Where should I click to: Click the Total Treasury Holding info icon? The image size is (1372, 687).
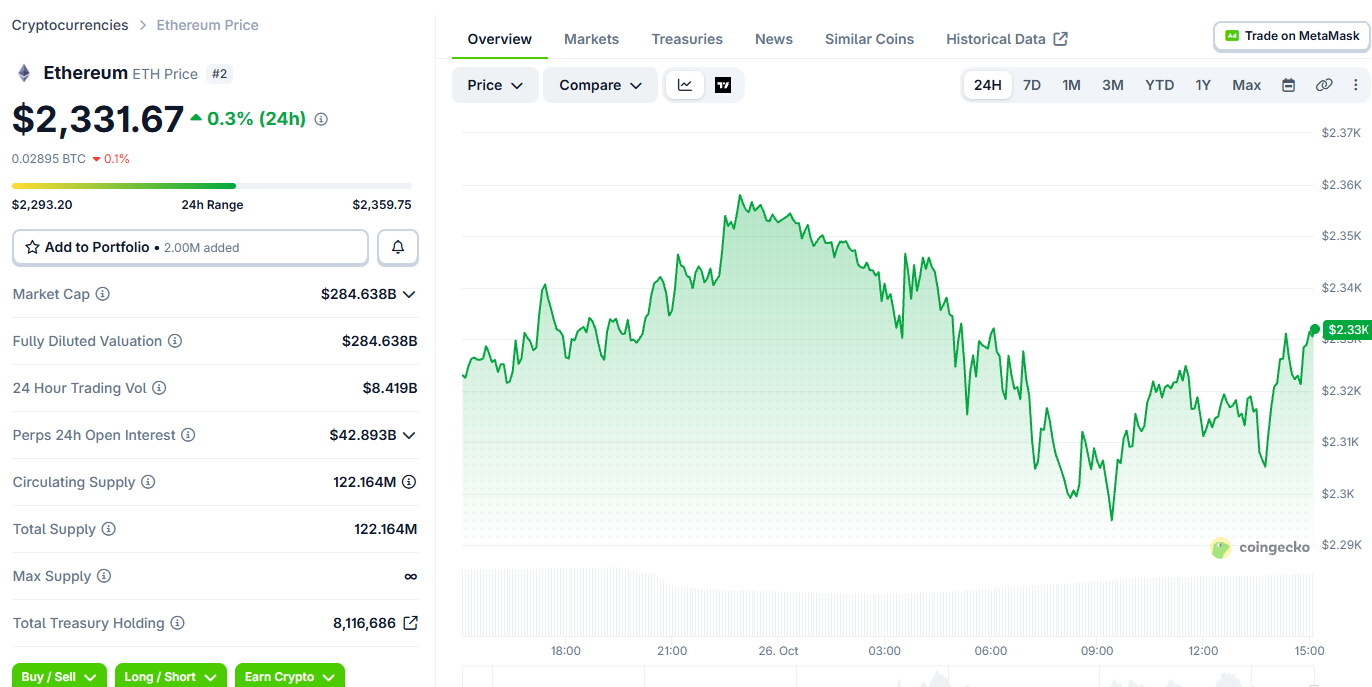(x=177, y=623)
